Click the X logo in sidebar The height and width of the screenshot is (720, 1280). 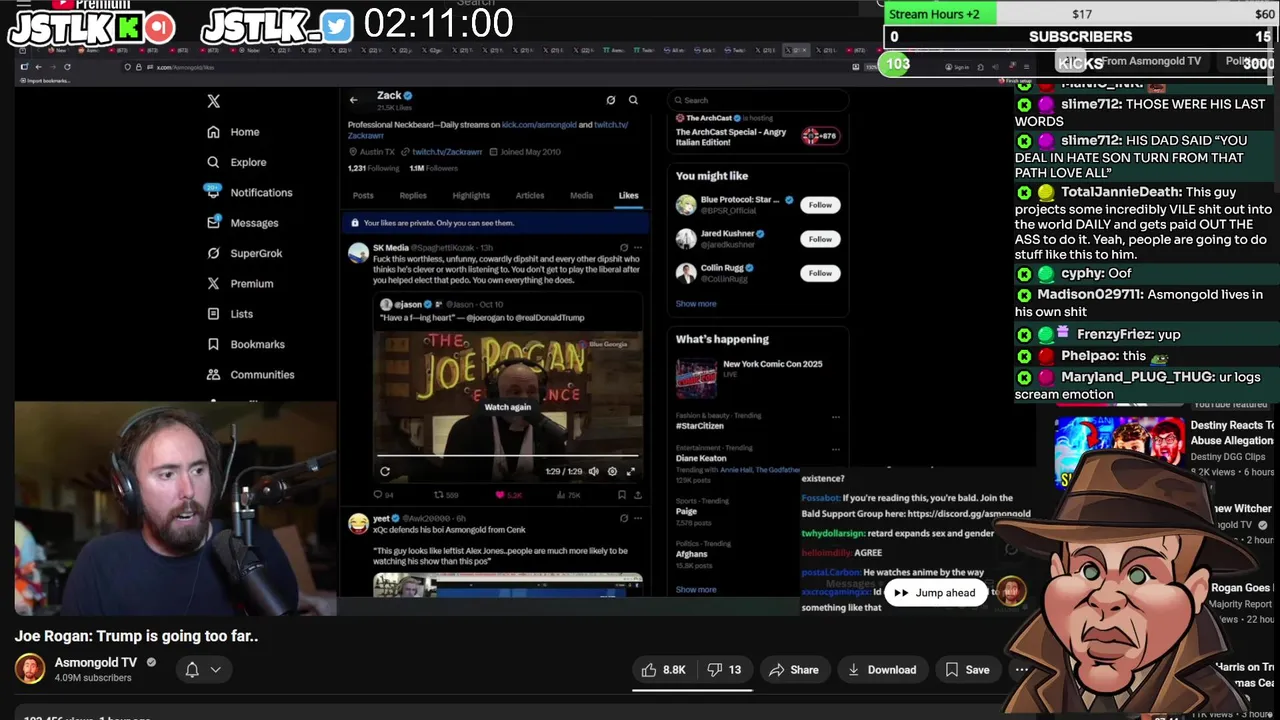coord(213,101)
